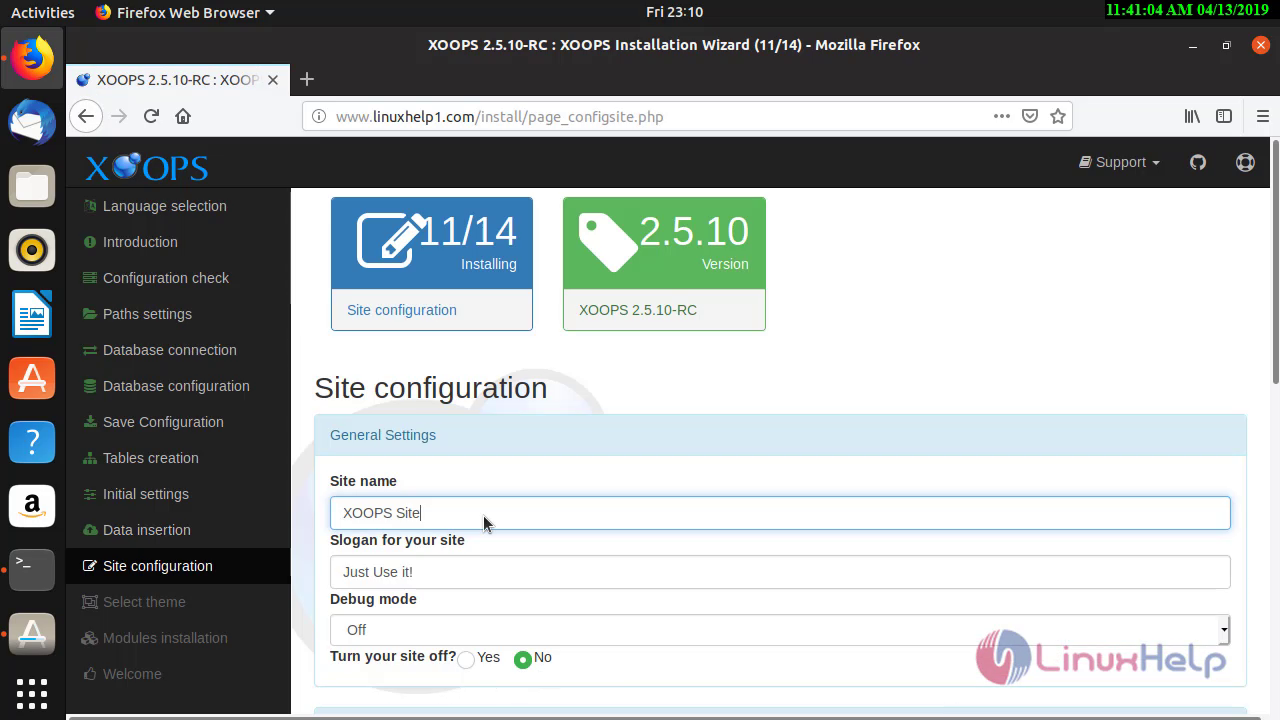Image resolution: width=1280 pixels, height=720 pixels.
Task: Go to Save Configuration step
Action: click(163, 422)
